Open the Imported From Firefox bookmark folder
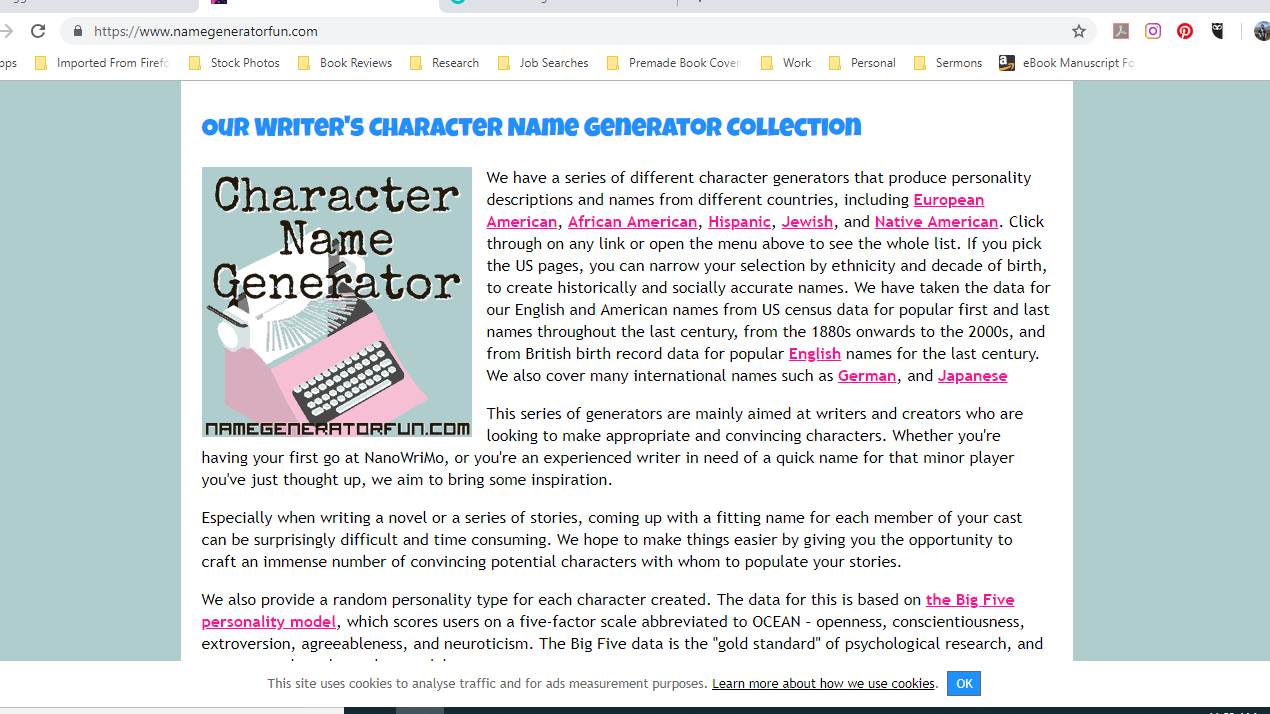 (102, 63)
